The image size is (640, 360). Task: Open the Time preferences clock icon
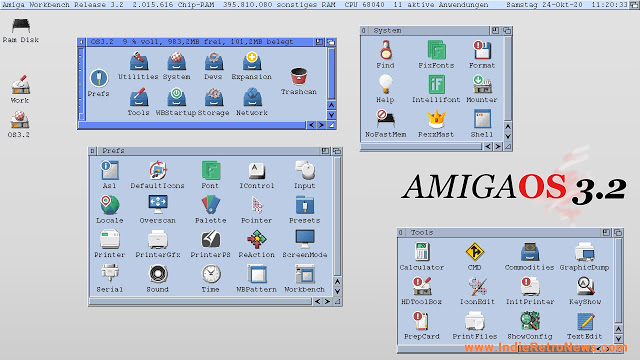tap(211, 274)
